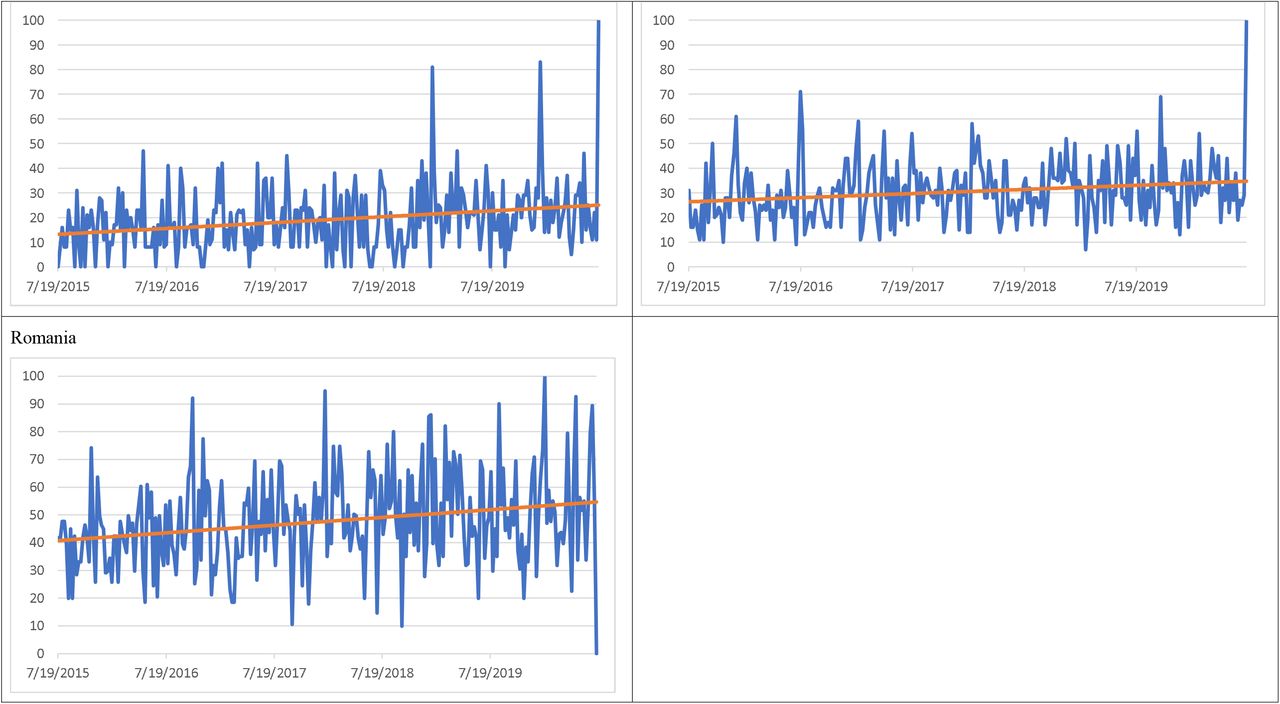Click 7/19/2017 axis label in top-left chart
This screenshot has height=704, width=1280.
(274, 287)
